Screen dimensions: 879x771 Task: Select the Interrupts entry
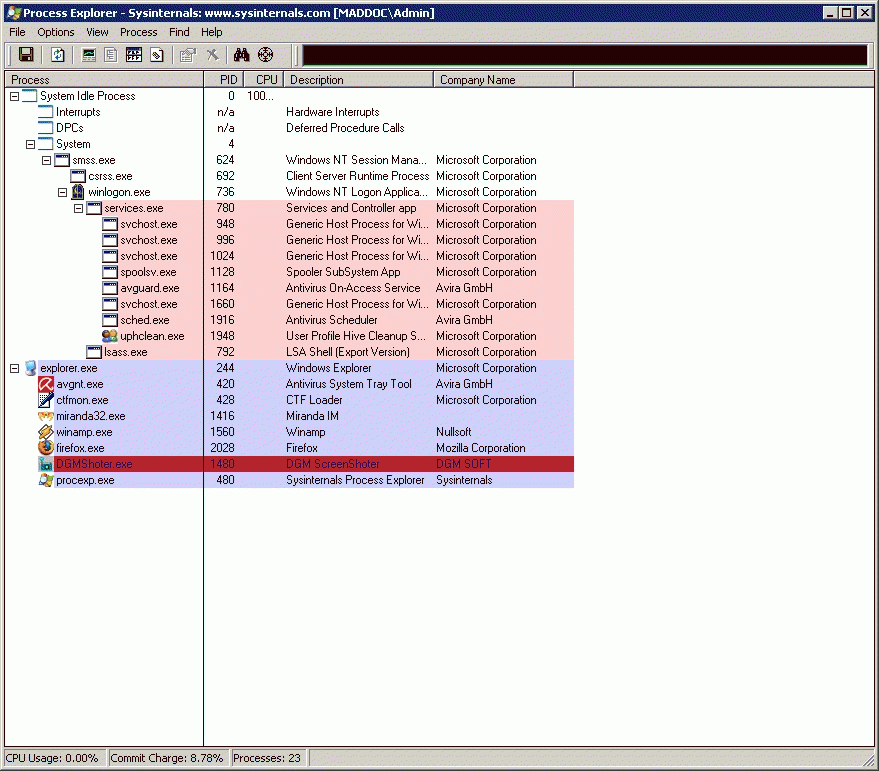coord(78,112)
